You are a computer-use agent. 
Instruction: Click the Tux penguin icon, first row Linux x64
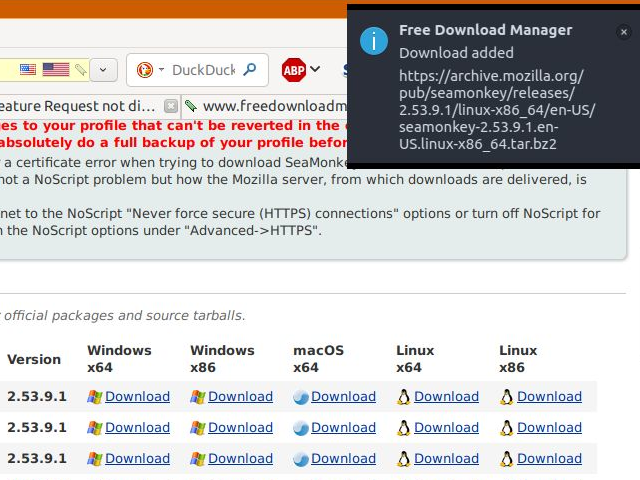(404, 397)
